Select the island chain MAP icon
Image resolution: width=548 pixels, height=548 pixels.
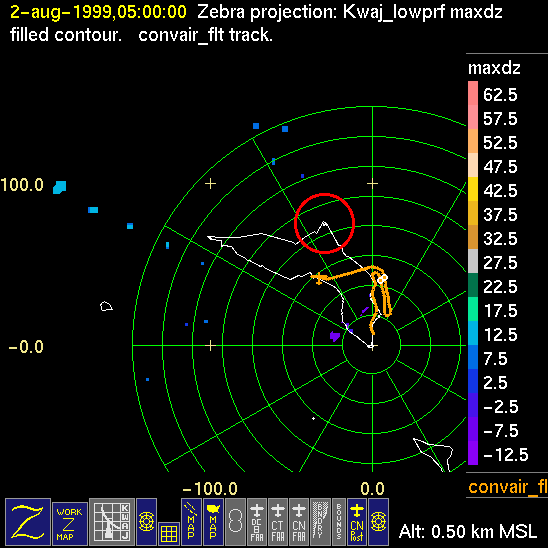pyautogui.click(x=191, y=521)
